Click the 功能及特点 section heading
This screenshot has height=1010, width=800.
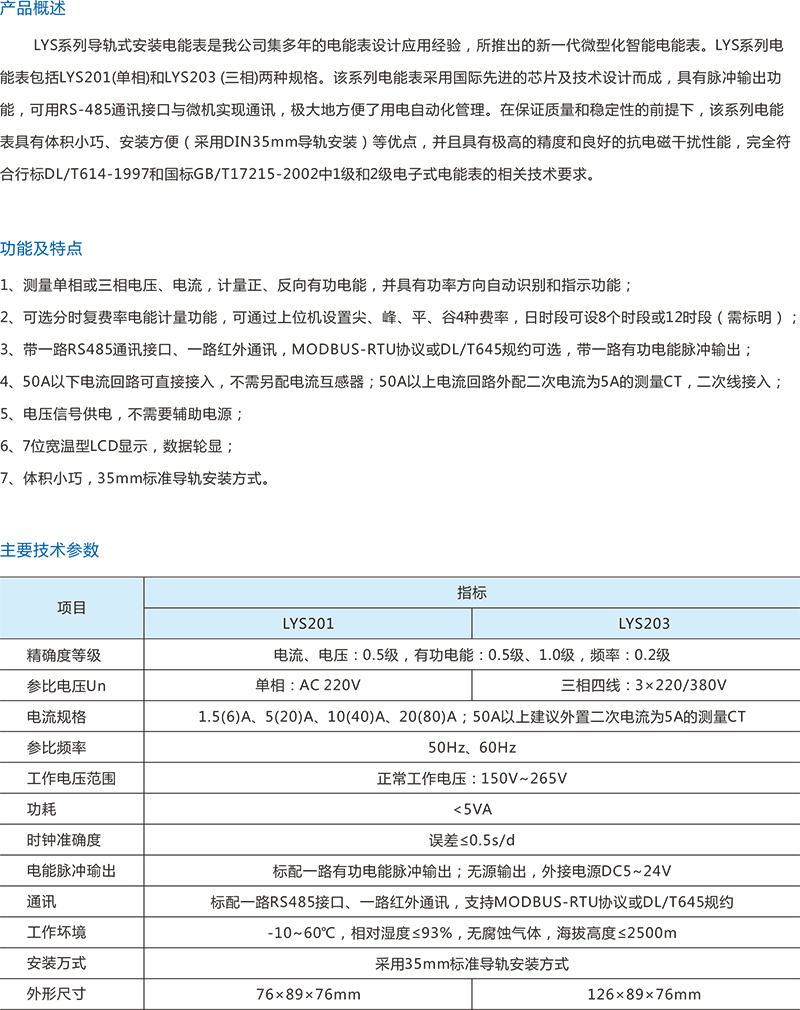41,248
